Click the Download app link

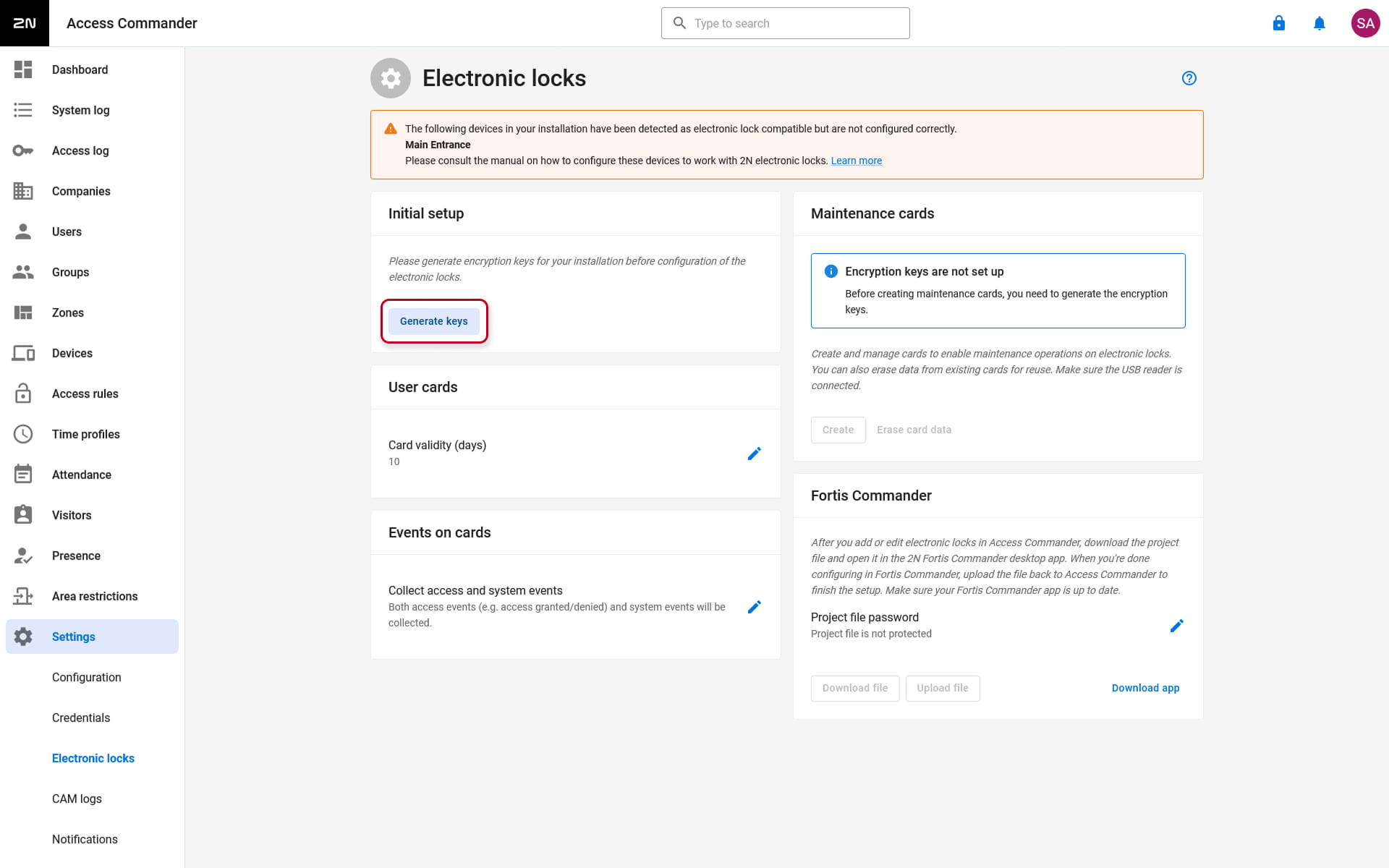coord(1145,688)
